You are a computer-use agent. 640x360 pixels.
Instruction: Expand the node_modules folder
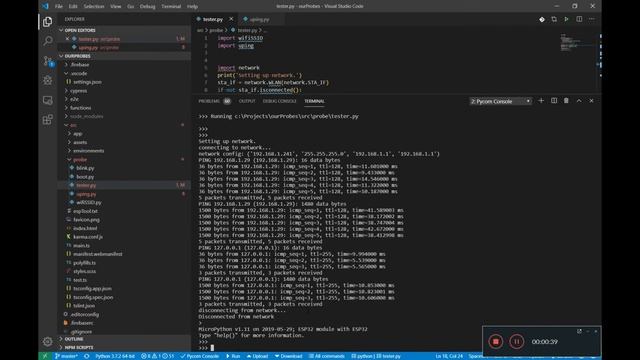click(x=86, y=116)
